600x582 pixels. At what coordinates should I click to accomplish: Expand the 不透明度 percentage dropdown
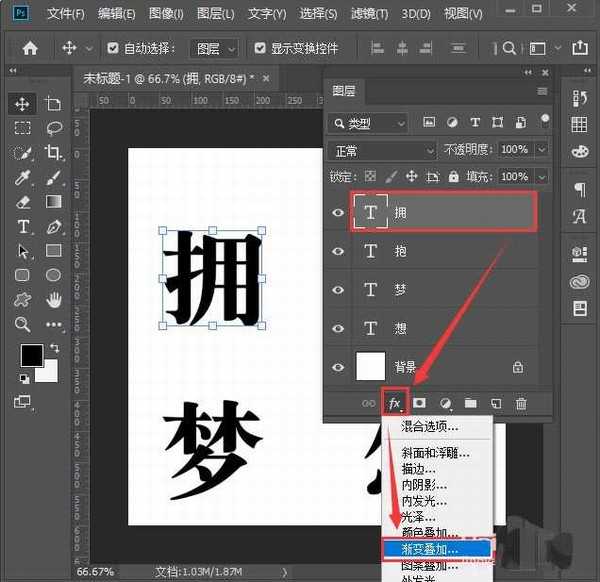coord(541,150)
